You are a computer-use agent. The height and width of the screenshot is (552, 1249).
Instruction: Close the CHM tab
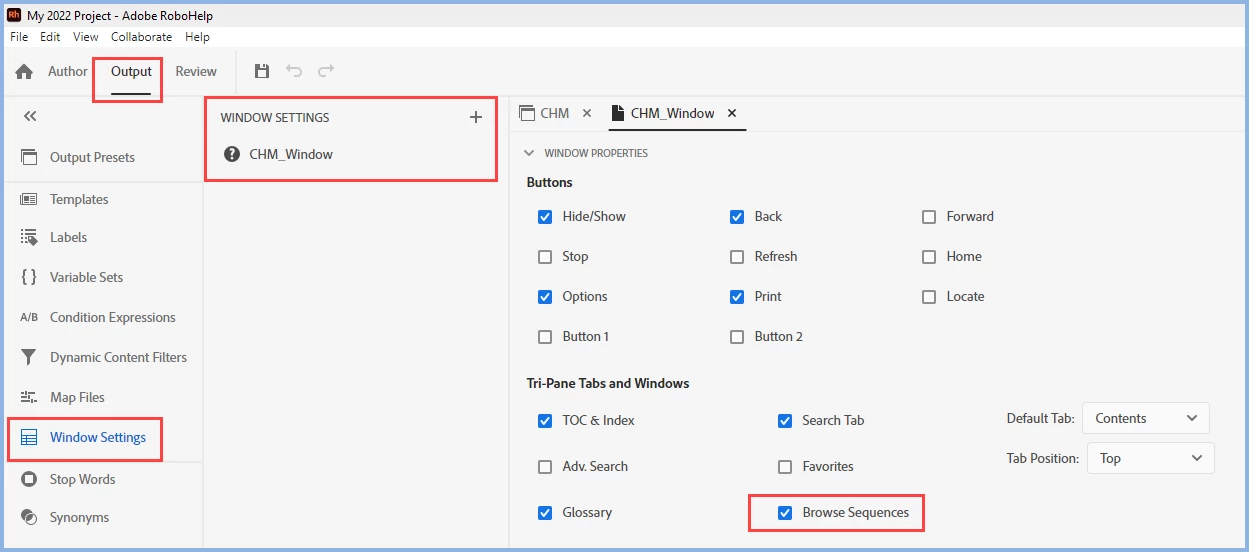click(587, 113)
